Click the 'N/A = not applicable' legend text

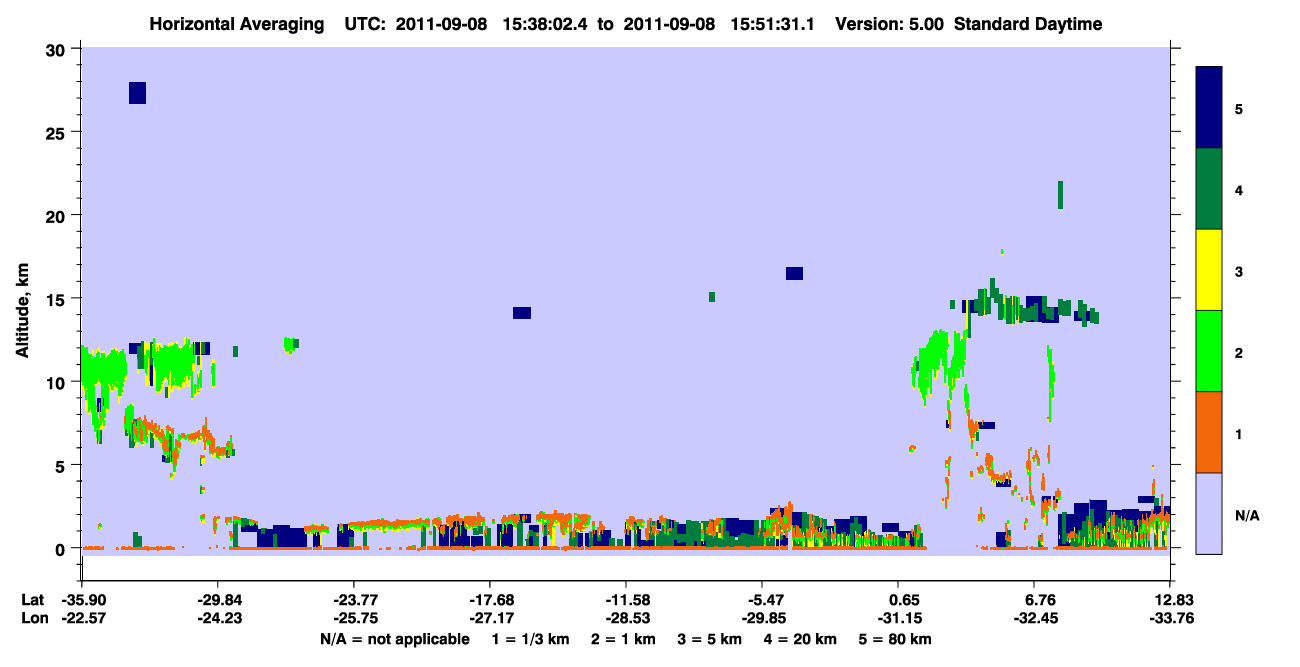(394, 639)
